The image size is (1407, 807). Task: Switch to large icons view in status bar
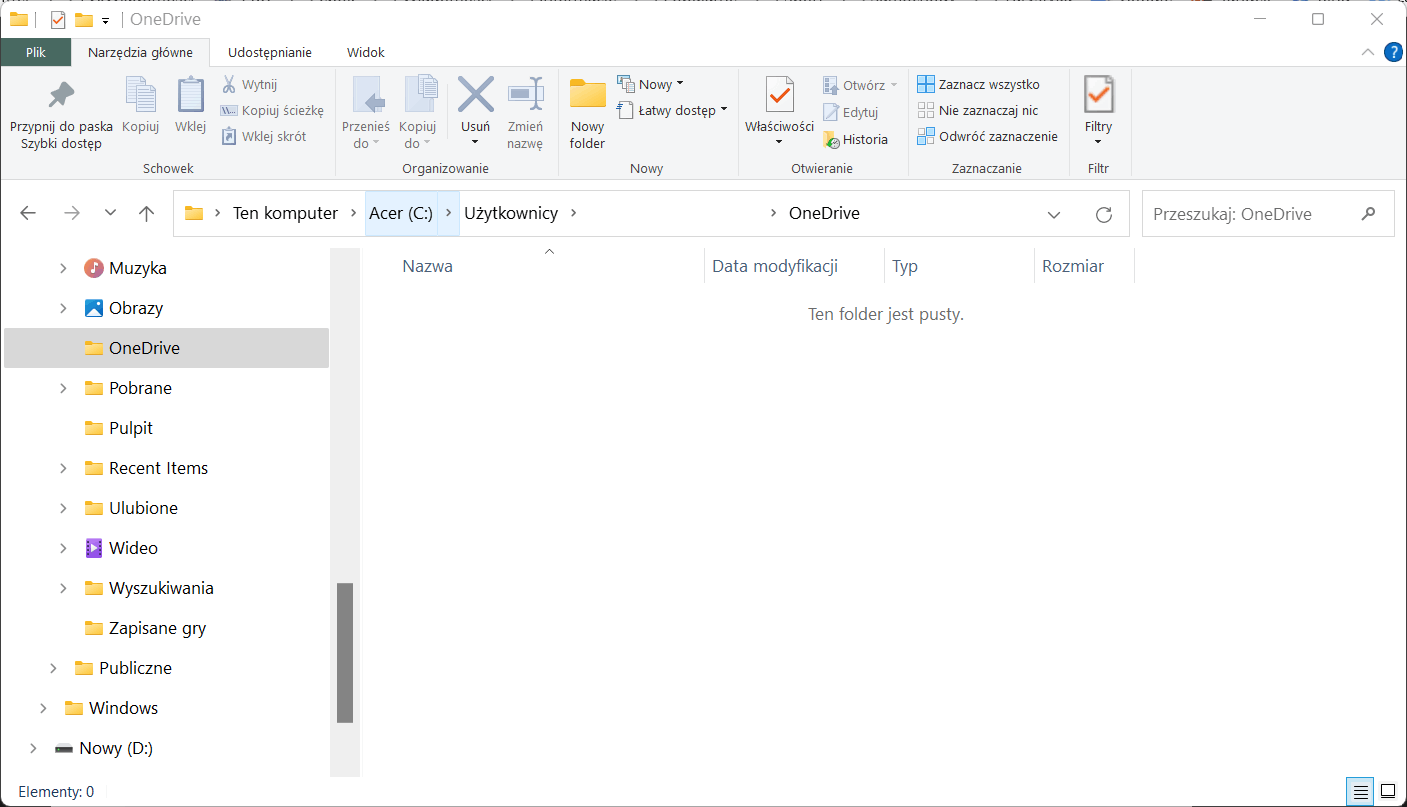pyautogui.click(x=1388, y=792)
